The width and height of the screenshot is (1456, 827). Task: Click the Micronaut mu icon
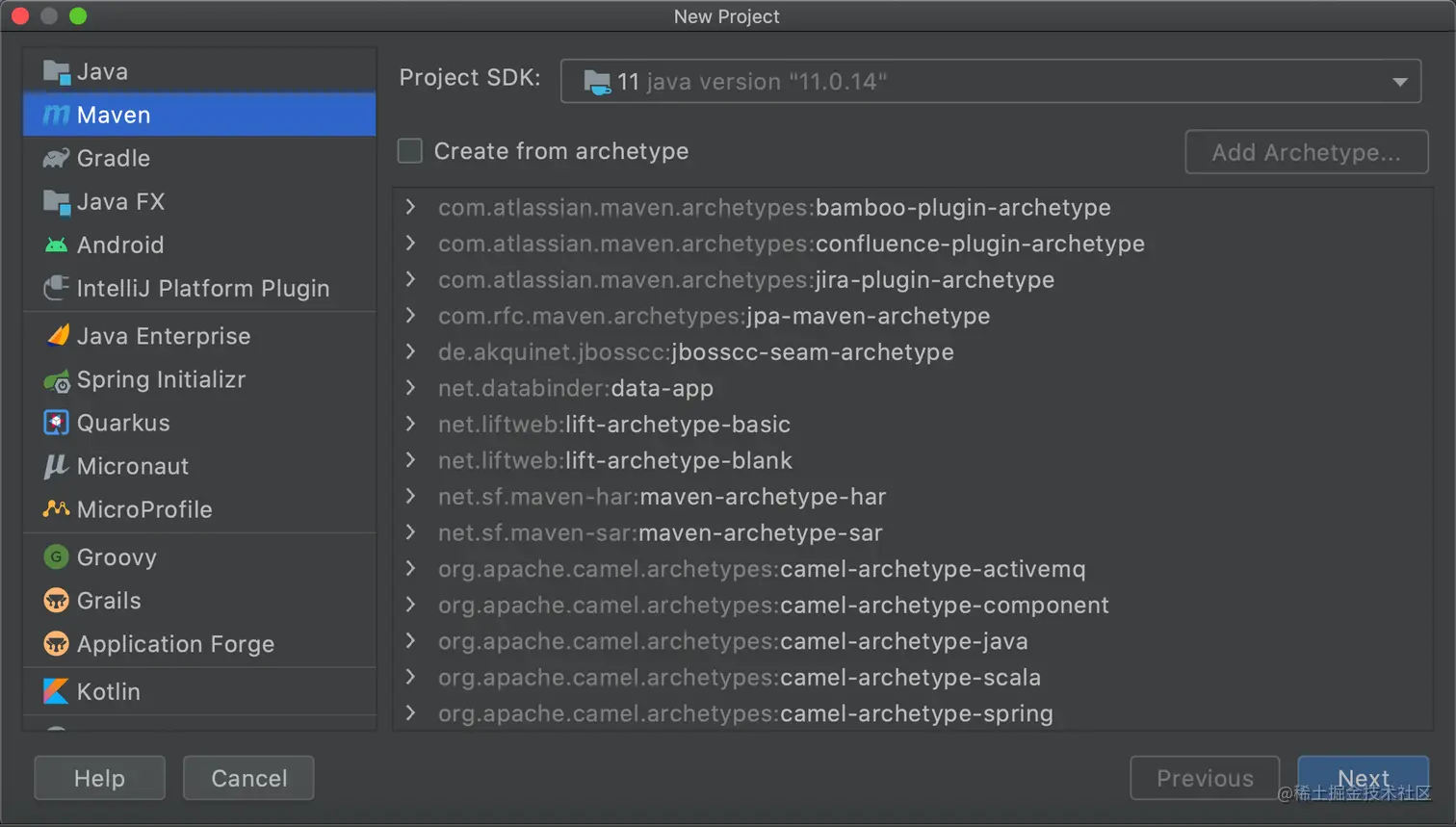(56, 466)
